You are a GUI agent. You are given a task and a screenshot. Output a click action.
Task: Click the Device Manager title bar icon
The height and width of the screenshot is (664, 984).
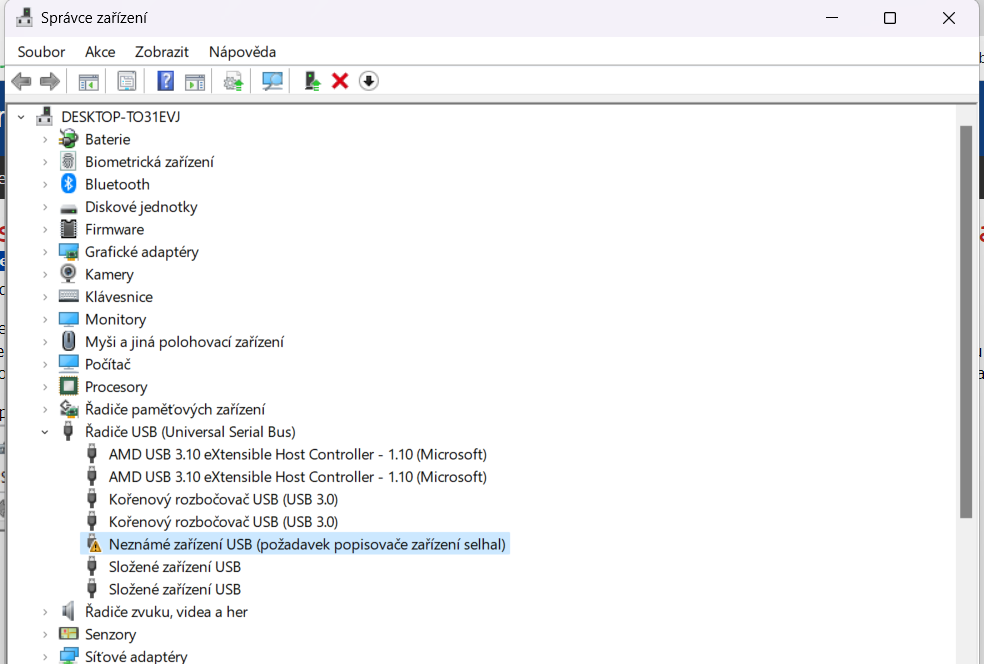[24, 18]
